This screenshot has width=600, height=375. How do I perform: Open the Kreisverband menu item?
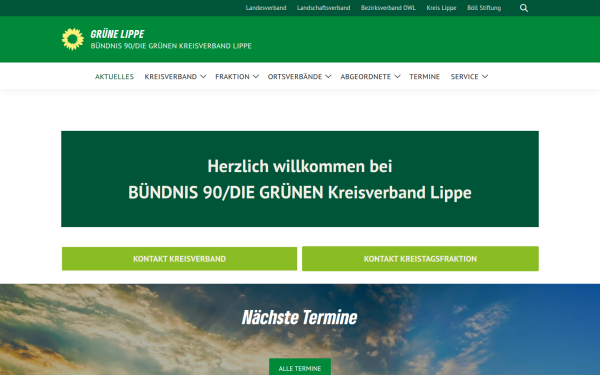pos(171,77)
